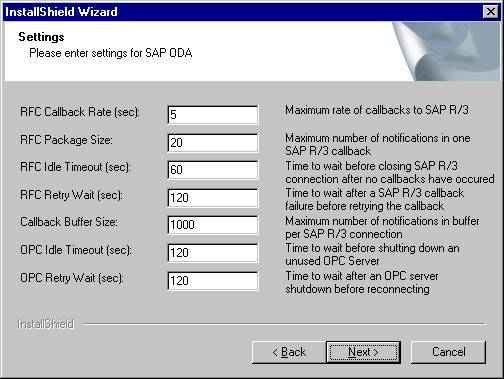Click 'unused OPC Server' description text
This screenshot has height=379, width=504.
332,261
